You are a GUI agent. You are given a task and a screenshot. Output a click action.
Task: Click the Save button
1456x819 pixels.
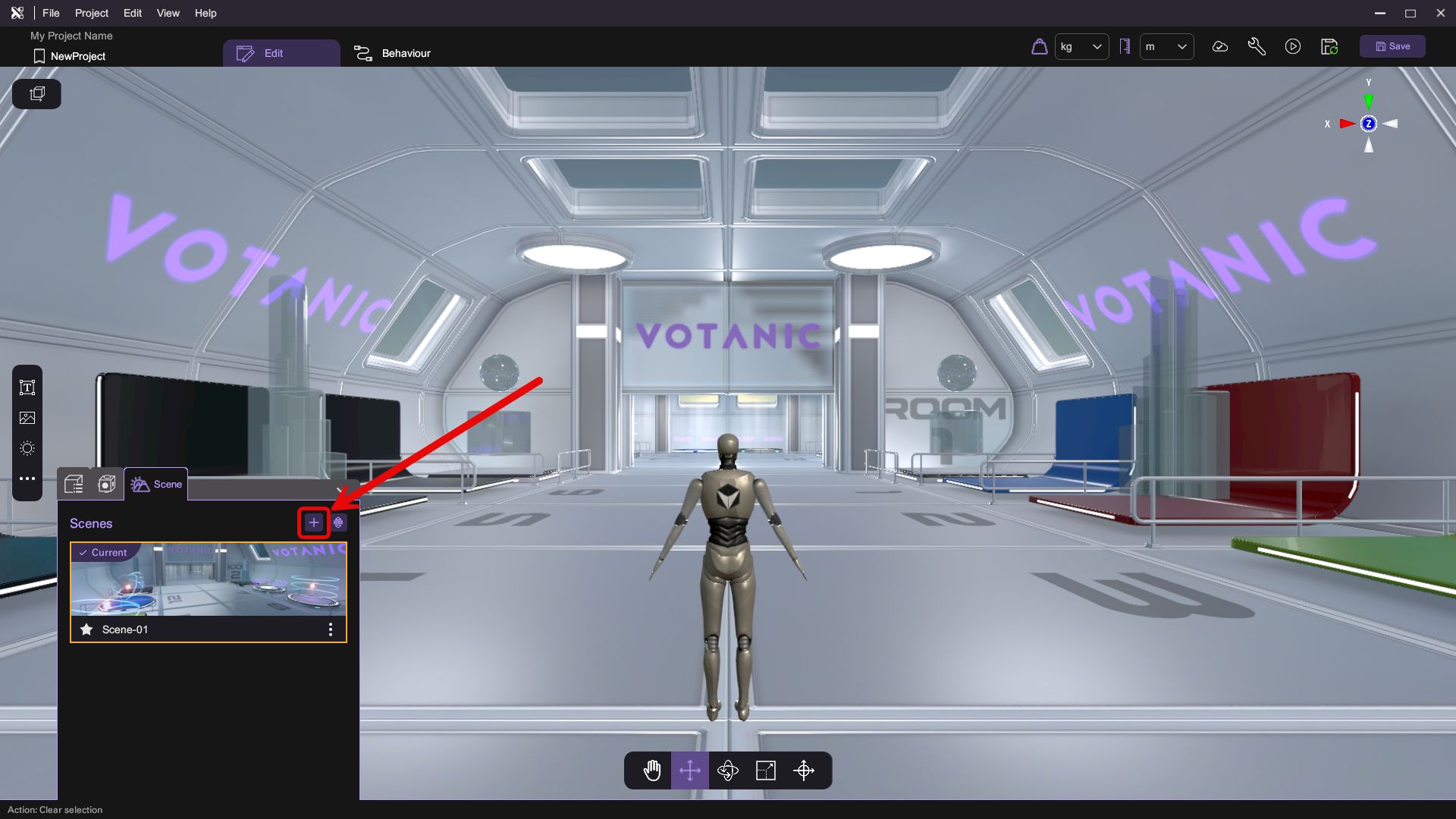tap(1392, 46)
